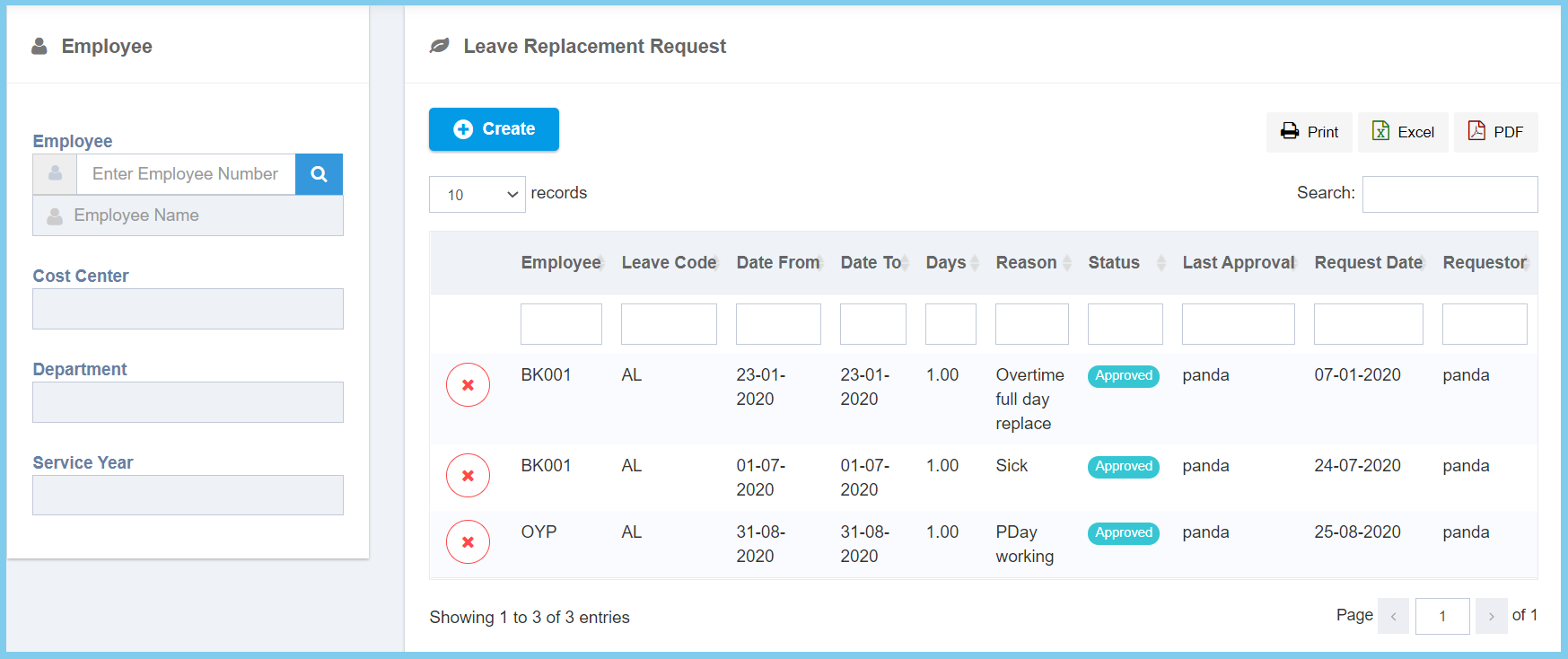Screen dimensions: 1568x659
Task: Export table as PDF
Action: tap(1495, 132)
